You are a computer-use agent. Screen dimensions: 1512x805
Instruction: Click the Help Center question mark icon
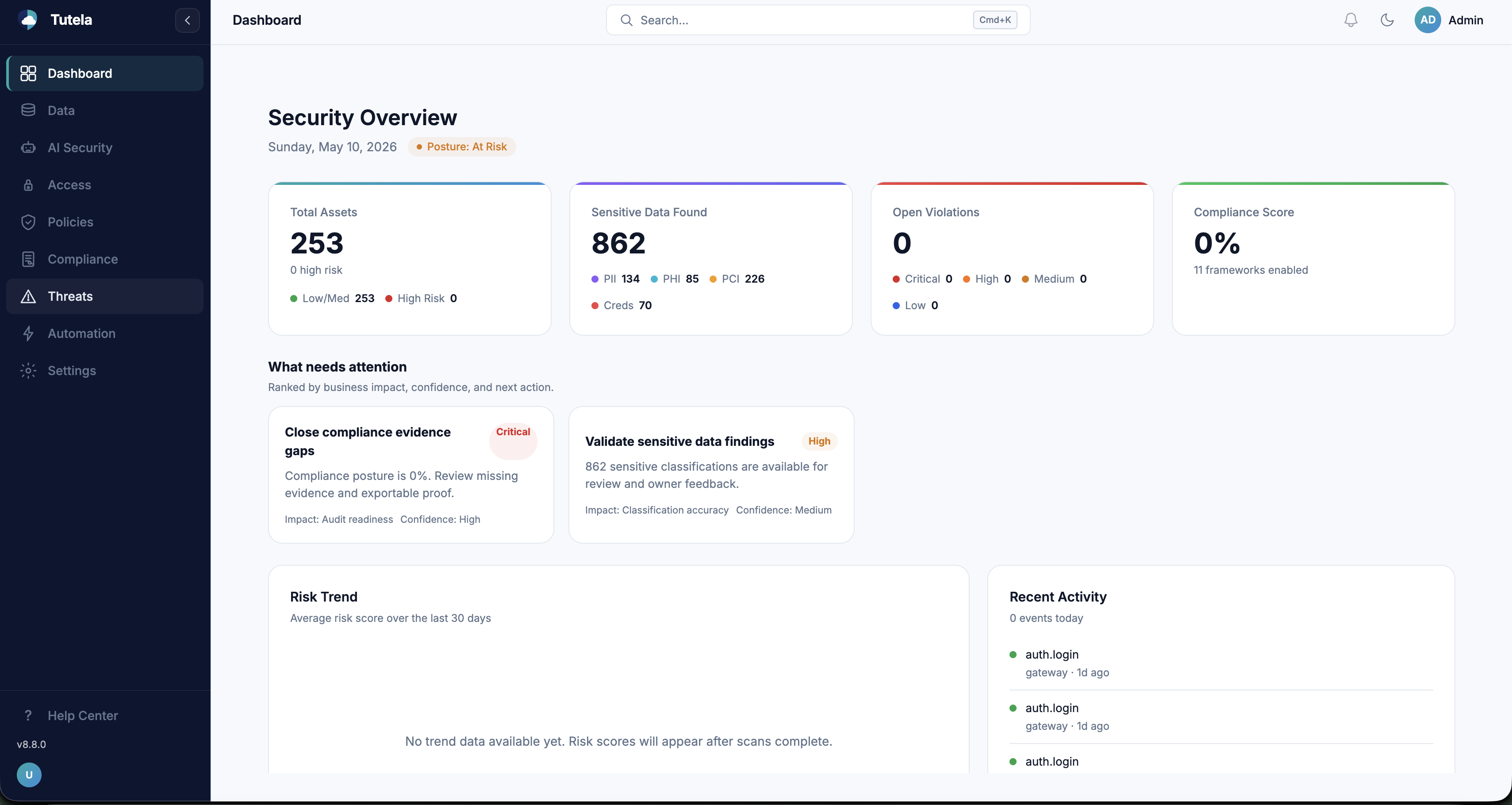click(x=28, y=715)
